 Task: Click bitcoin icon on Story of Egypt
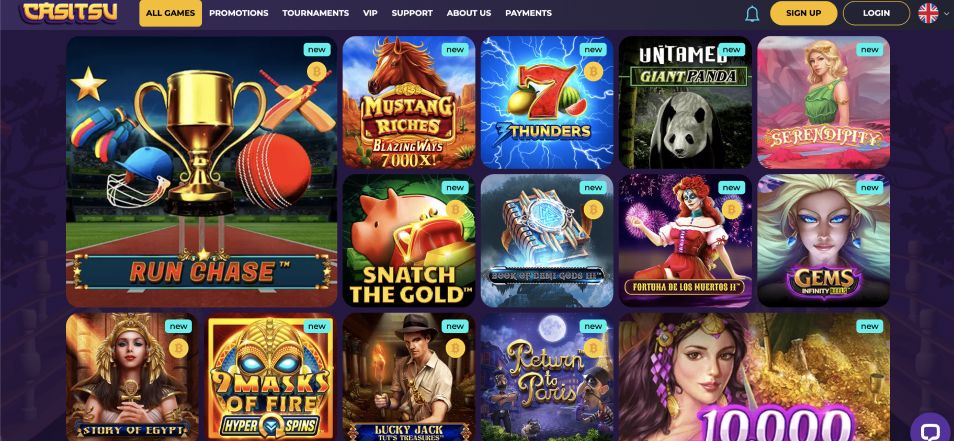(178, 348)
